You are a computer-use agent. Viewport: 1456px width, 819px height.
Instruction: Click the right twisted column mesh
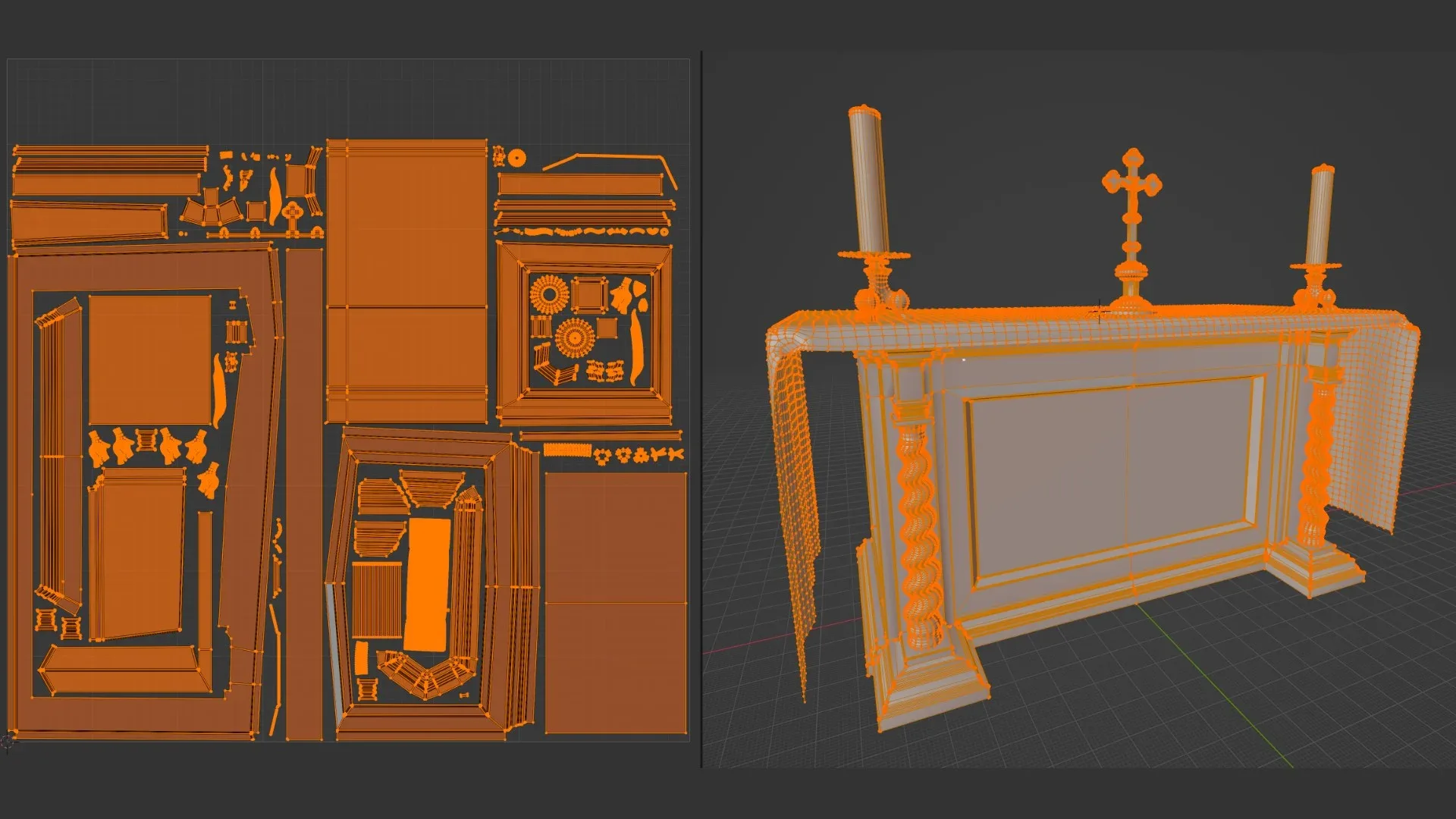point(1316,463)
